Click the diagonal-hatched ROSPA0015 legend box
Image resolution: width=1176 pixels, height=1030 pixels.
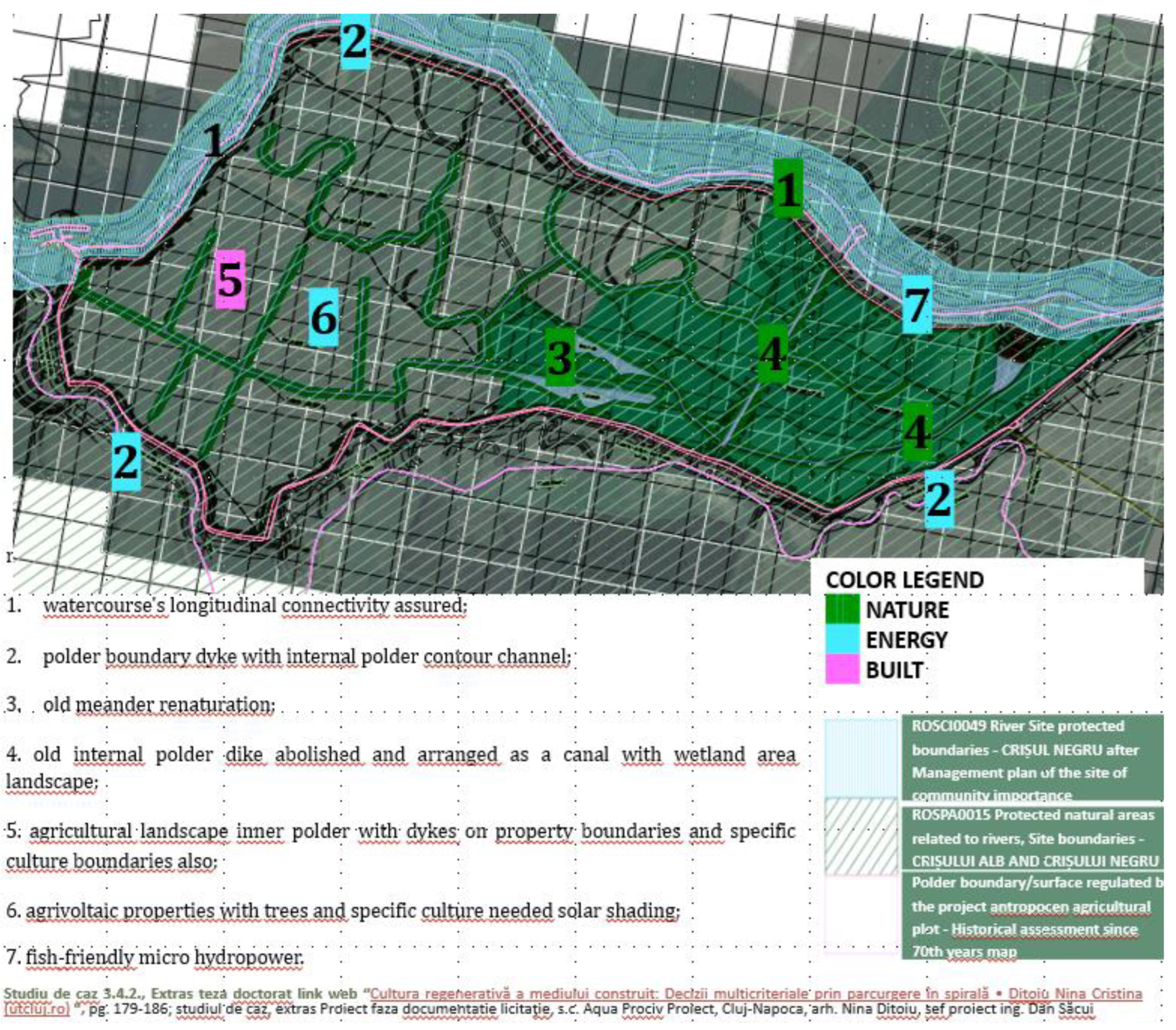[861, 837]
